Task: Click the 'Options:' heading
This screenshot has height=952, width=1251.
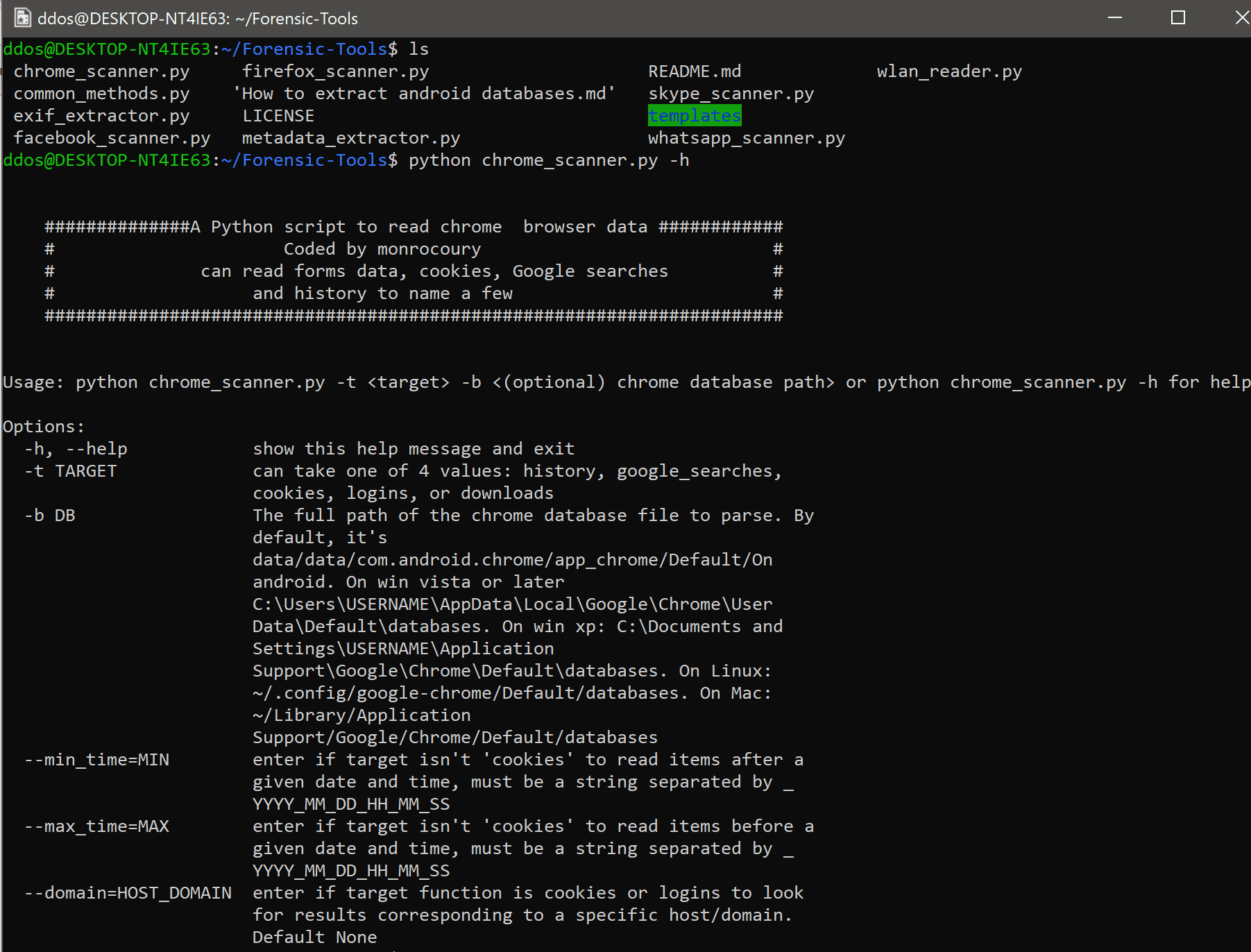Action: pos(44,427)
